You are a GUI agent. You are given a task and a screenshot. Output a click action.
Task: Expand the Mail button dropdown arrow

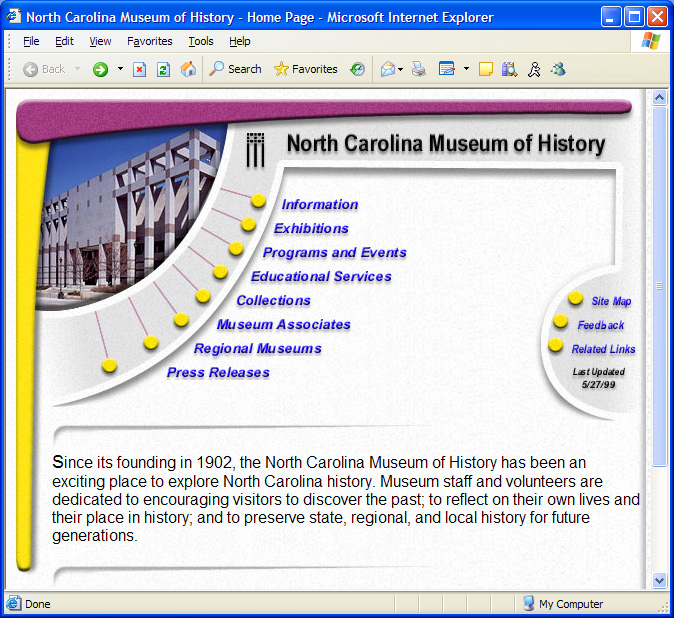click(x=401, y=69)
